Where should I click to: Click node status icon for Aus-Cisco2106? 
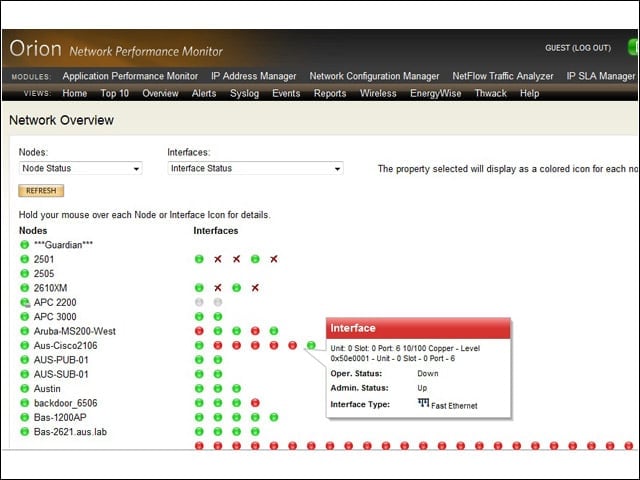tap(24, 345)
